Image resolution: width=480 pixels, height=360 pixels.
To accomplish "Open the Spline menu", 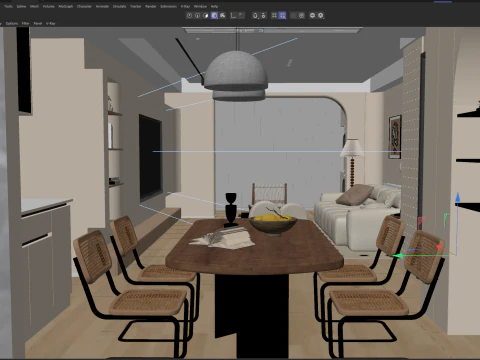I will [x=21, y=6].
